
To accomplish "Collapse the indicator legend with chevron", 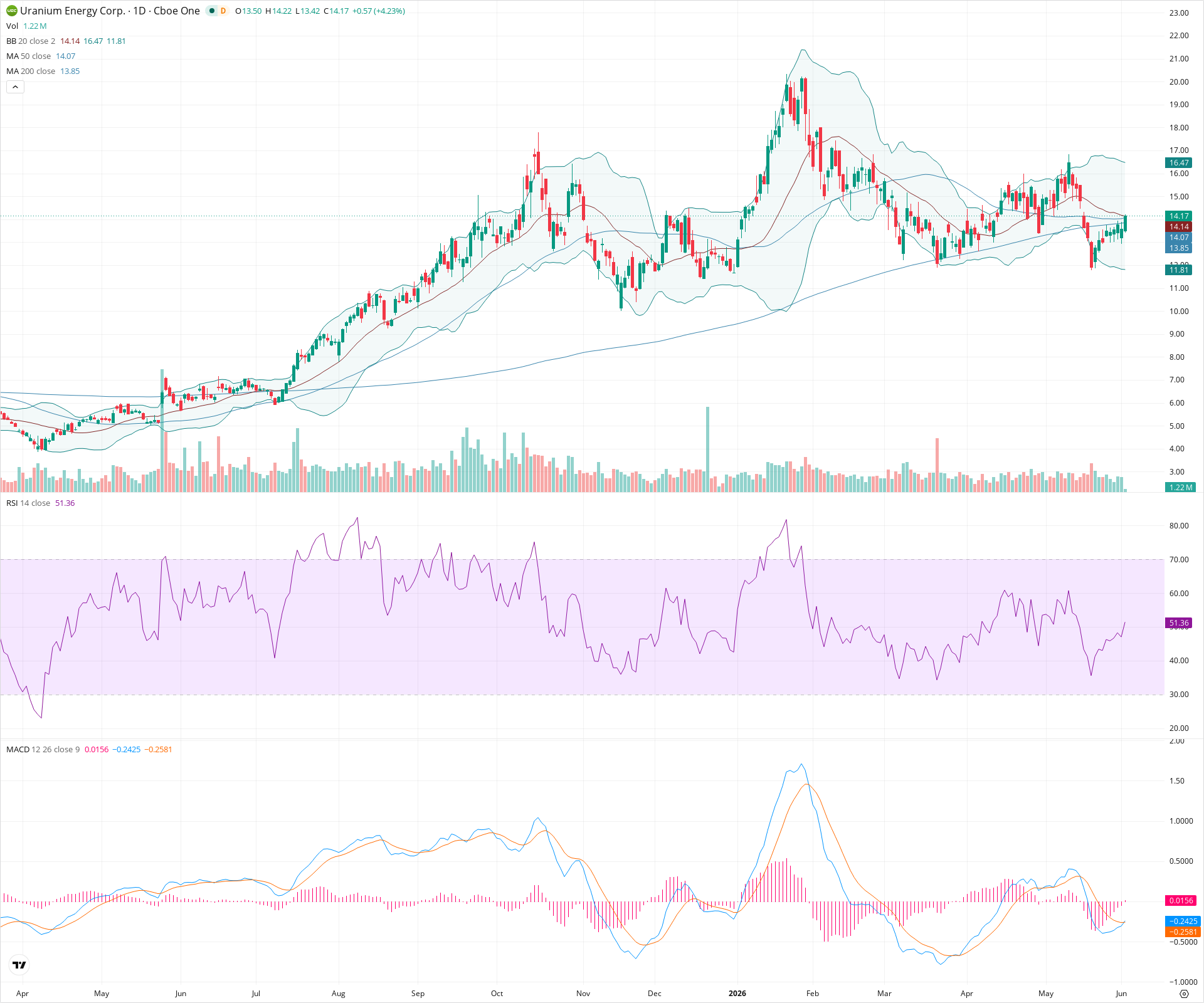I will click(15, 87).
